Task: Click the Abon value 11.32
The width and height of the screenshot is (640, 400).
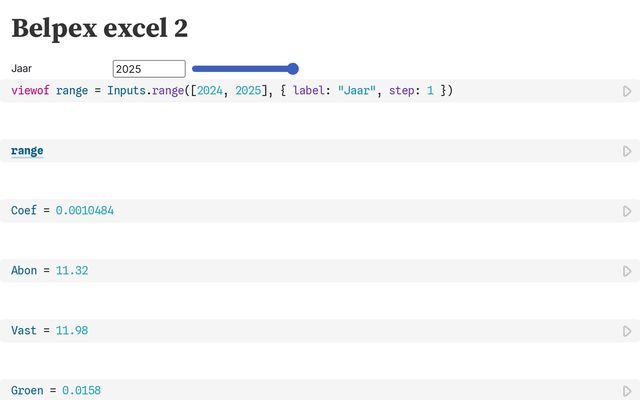Action: (x=72, y=271)
